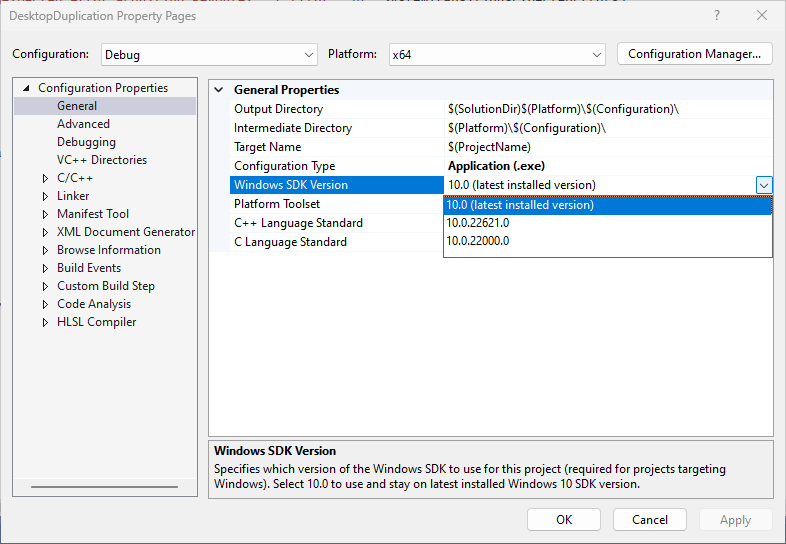Expand the C/C++ tree node arrow
786x544 pixels.
pyautogui.click(x=45, y=178)
